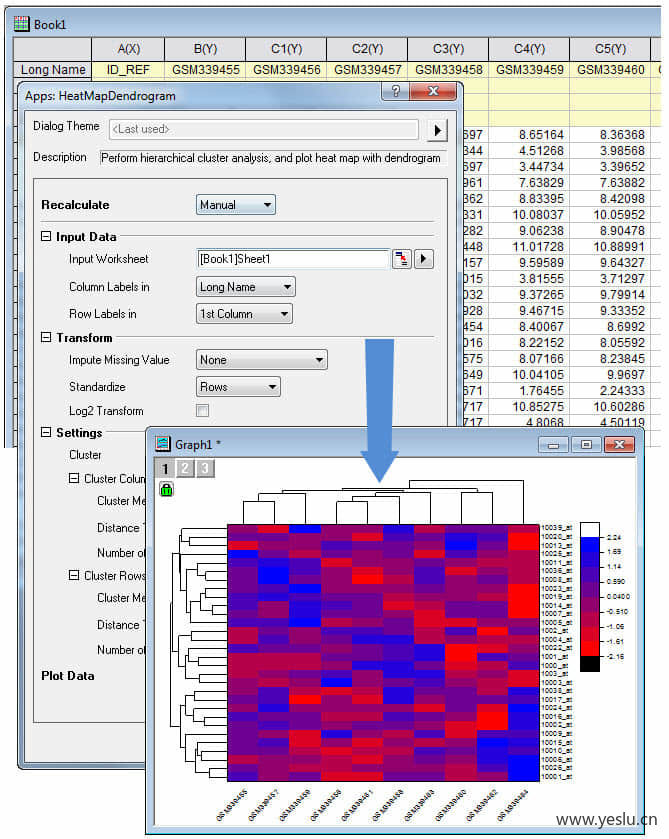
Task: Select column header A(X) in Book1
Action: coord(128,49)
